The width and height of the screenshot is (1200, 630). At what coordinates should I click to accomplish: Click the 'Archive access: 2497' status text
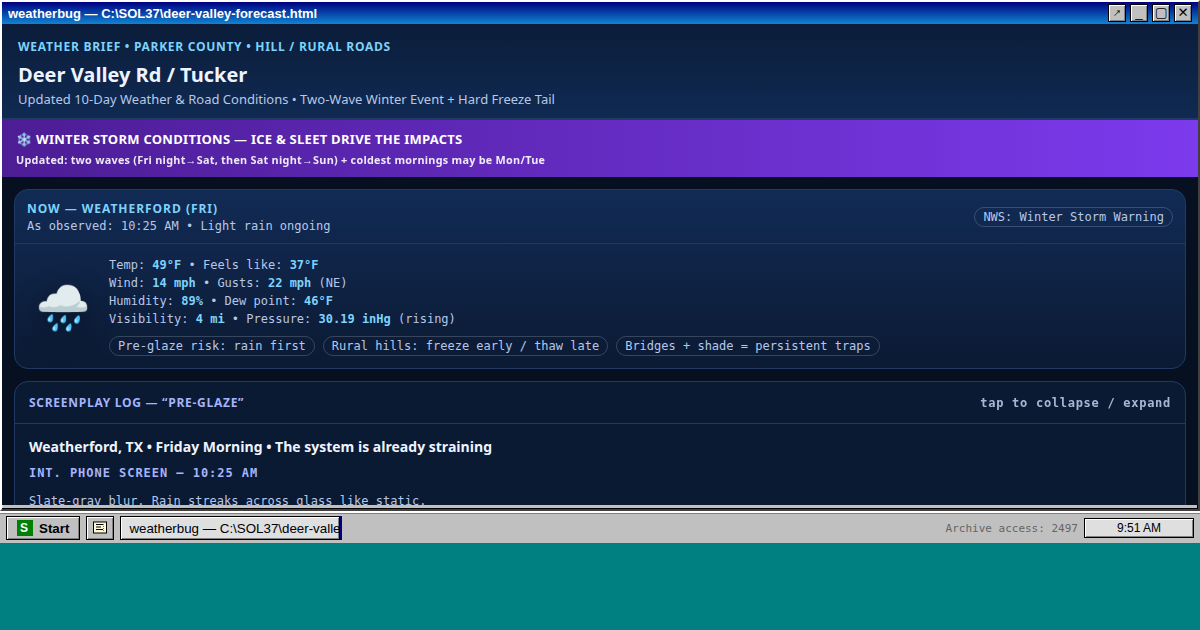pos(1011,528)
